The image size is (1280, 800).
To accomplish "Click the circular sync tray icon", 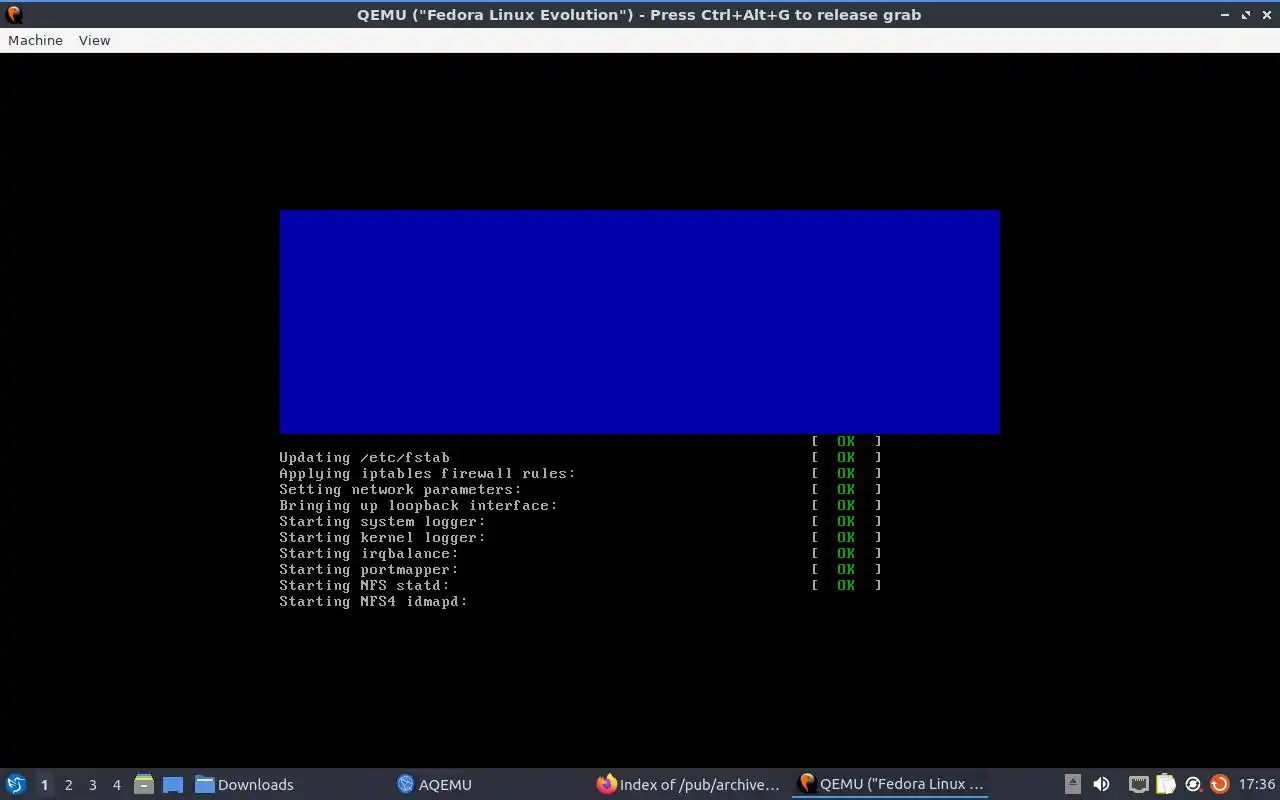I will (x=1192, y=784).
